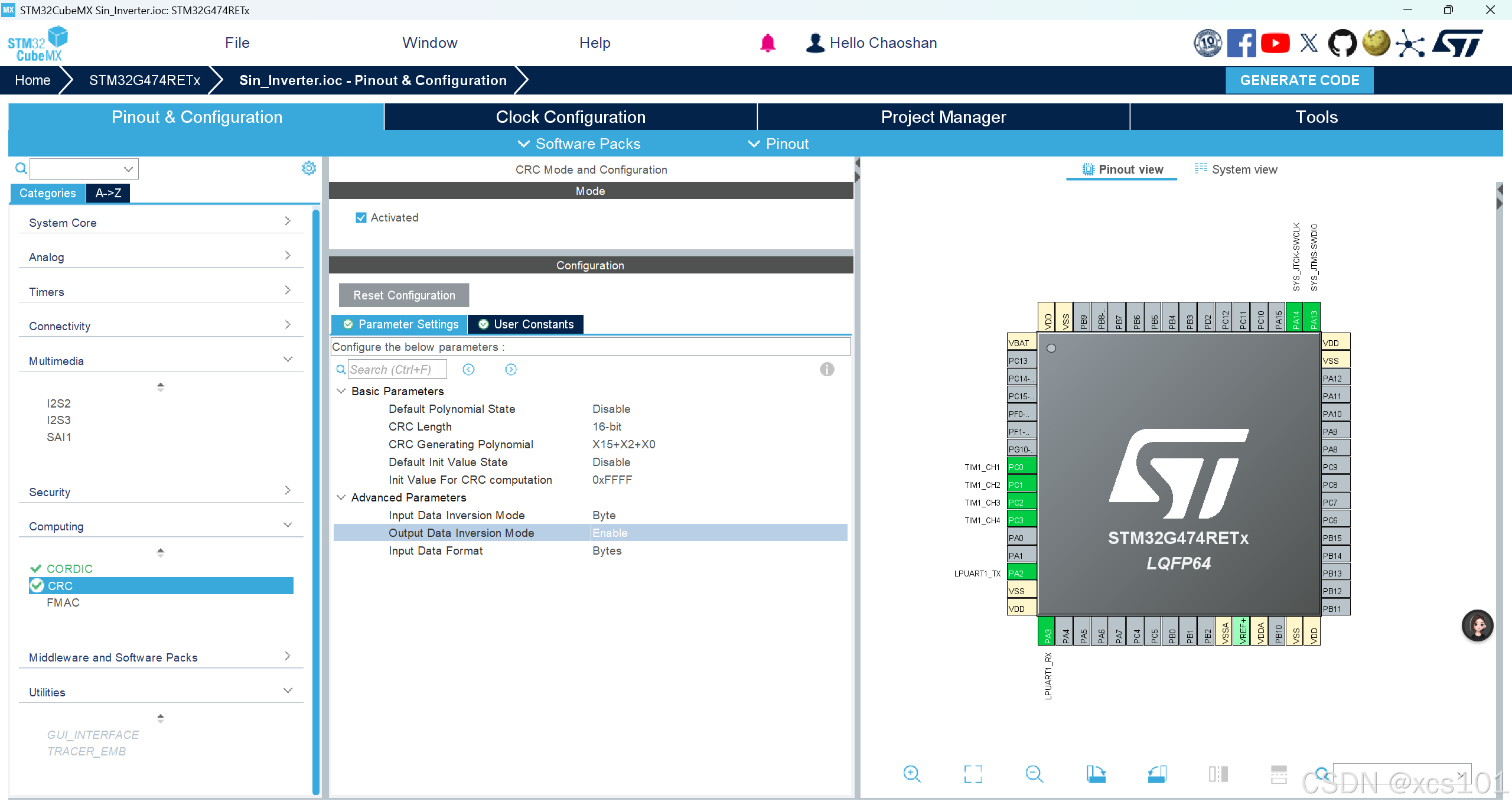This screenshot has height=808, width=1512.
Task: Click the pinout zoom in icon
Action: click(x=912, y=774)
